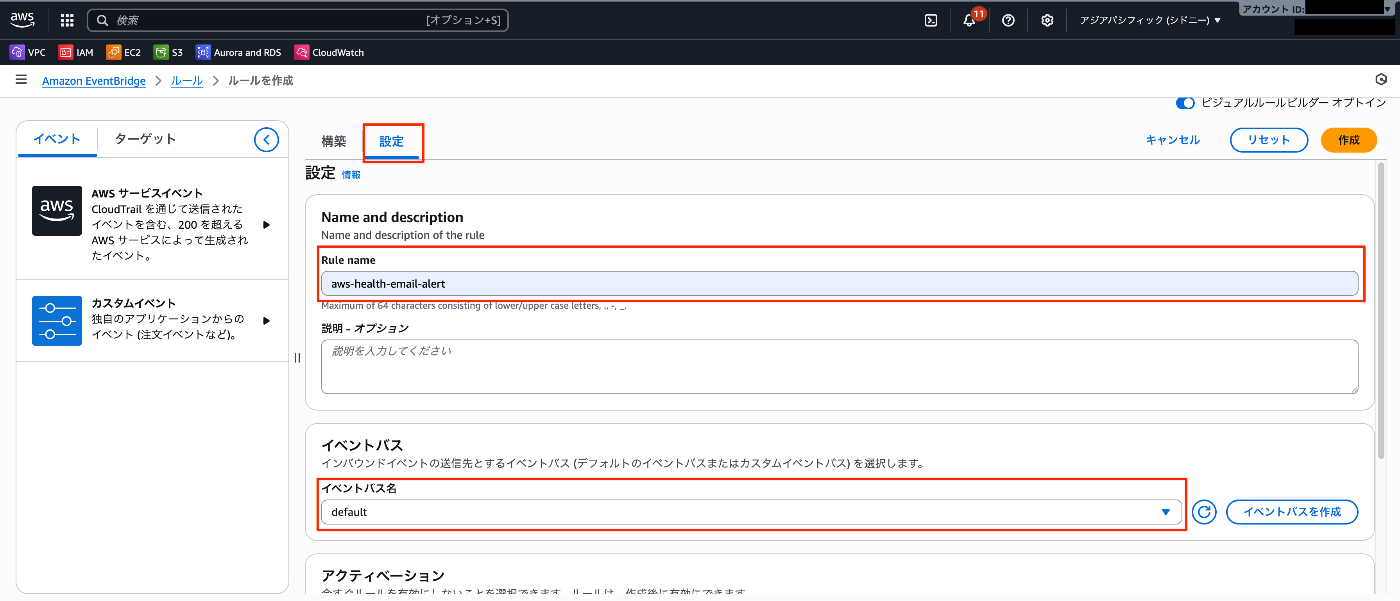The width and height of the screenshot is (1400, 601).
Task: Click the panel resize handle
Action: [x=297, y=358]
